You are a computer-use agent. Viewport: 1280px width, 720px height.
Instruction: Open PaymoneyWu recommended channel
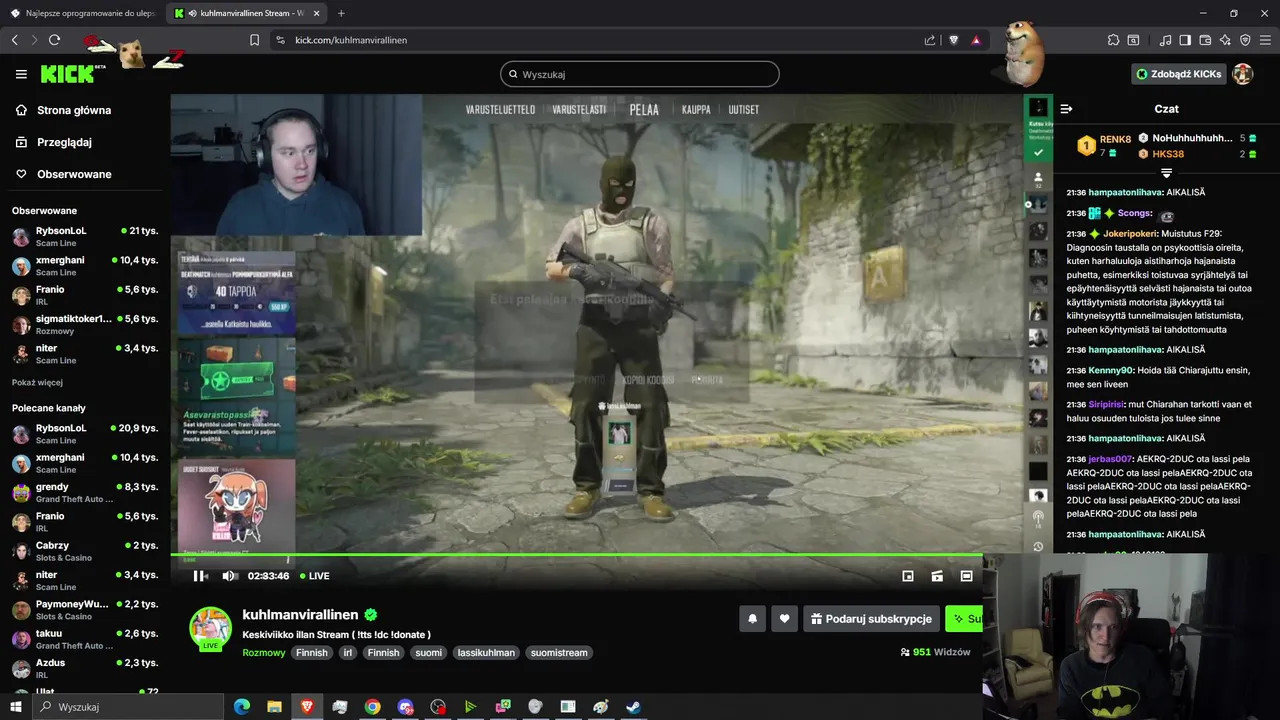(x=85, y=610)
